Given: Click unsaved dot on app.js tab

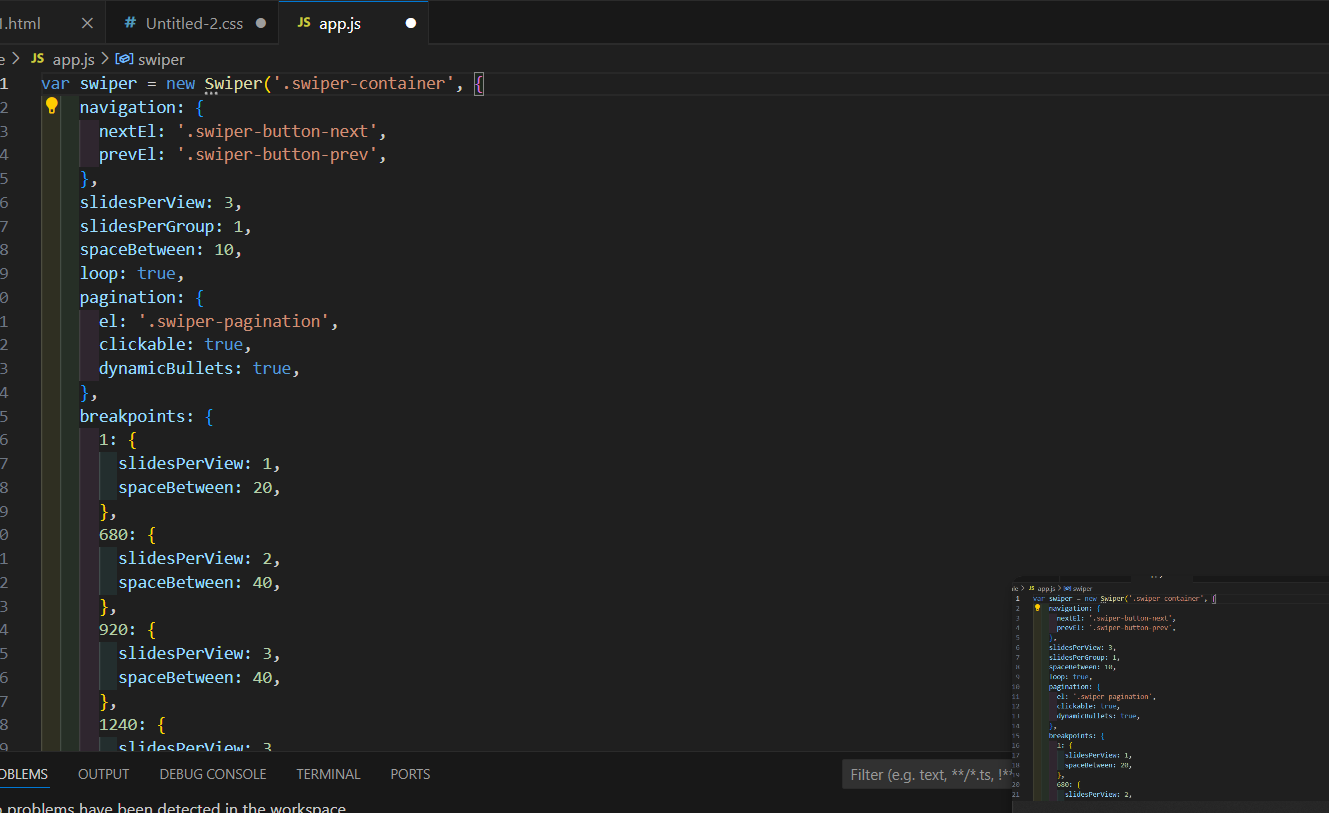Looking at the screenshot, I should coord(410,23).
